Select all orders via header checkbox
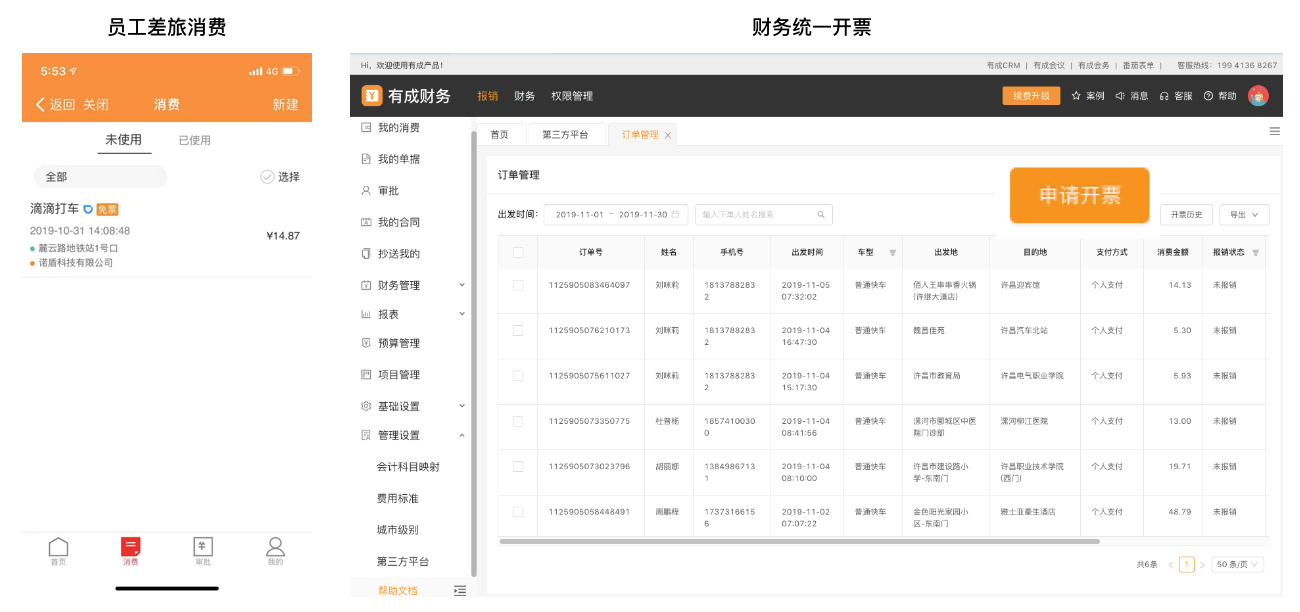Screen dimensions: 1300x612 (518, 252)
